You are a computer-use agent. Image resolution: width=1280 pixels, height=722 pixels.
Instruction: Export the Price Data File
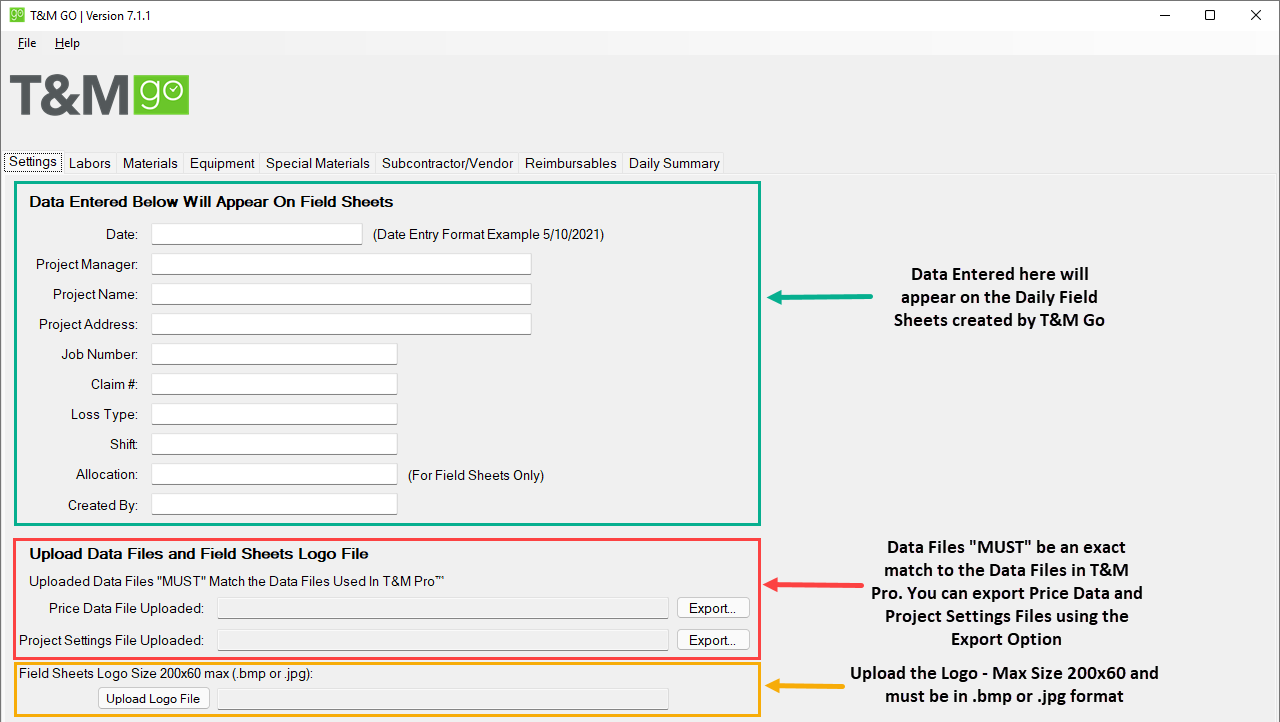713,608
